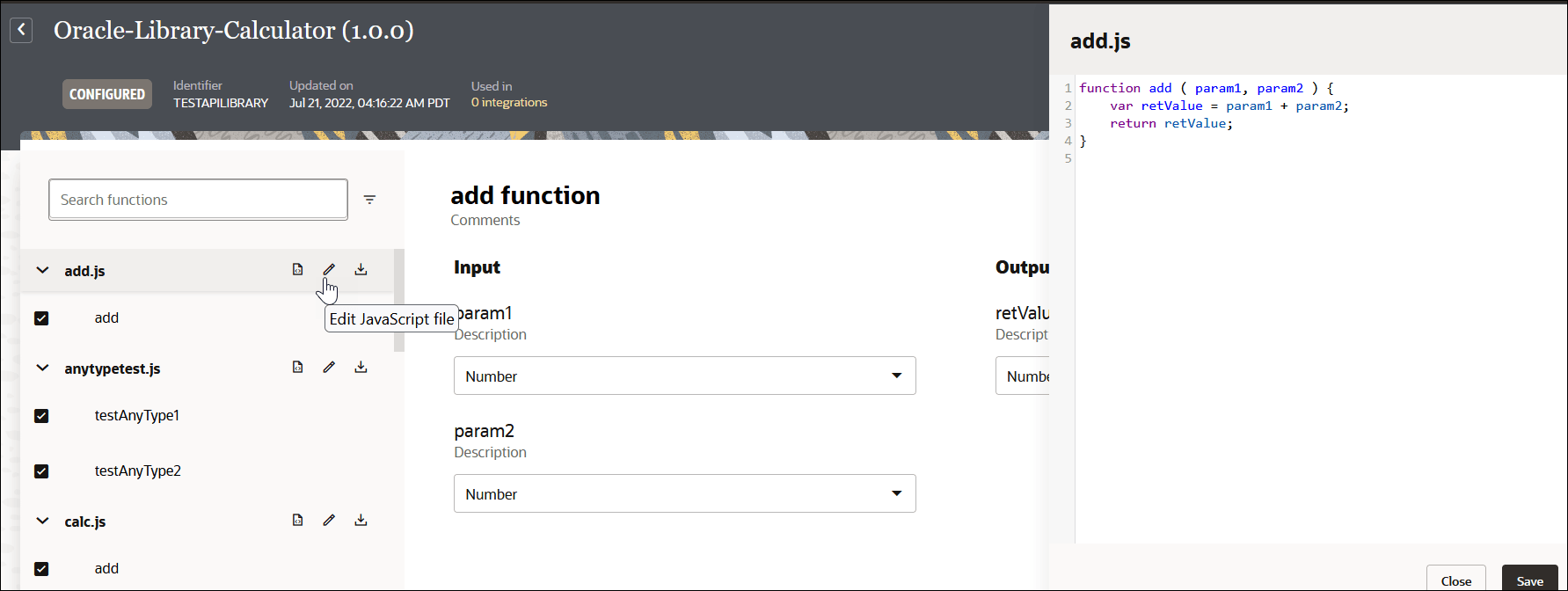
Task: Open the retValue output type dropdown
Action: click(1023, 376)
